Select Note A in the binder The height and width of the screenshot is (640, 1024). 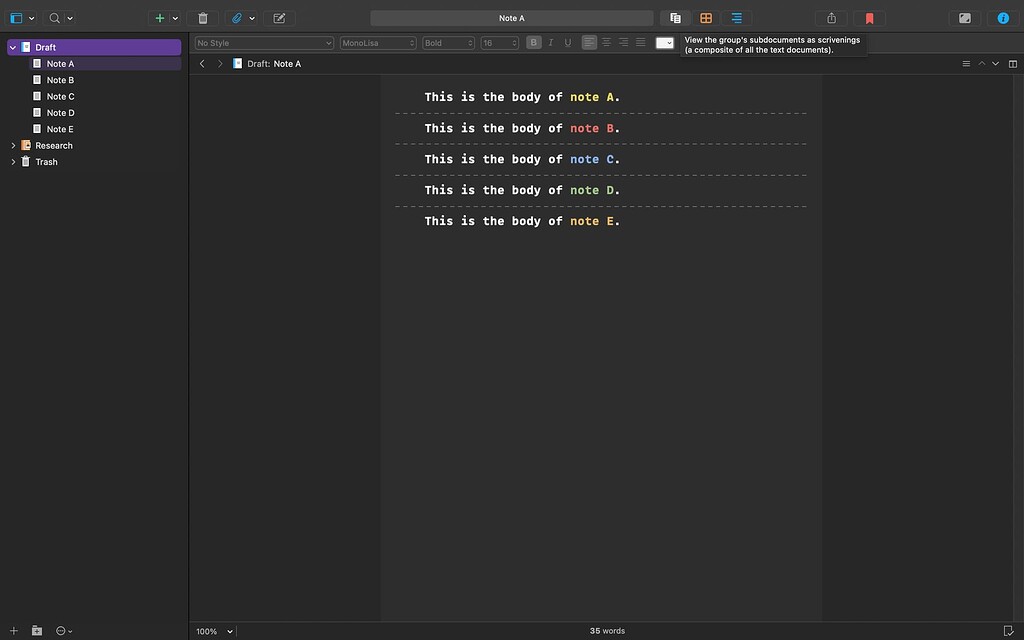105,63
